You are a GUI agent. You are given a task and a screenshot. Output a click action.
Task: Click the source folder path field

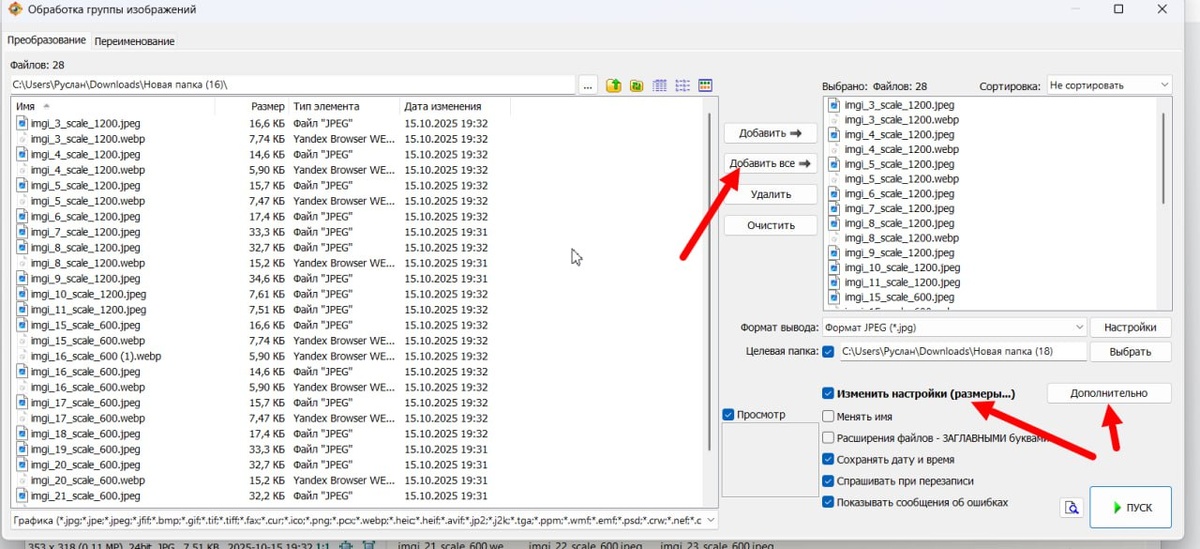point(291,86)
